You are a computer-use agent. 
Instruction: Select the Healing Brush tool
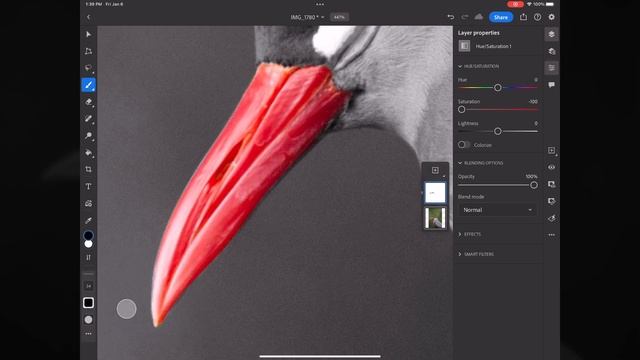(89, 119)
